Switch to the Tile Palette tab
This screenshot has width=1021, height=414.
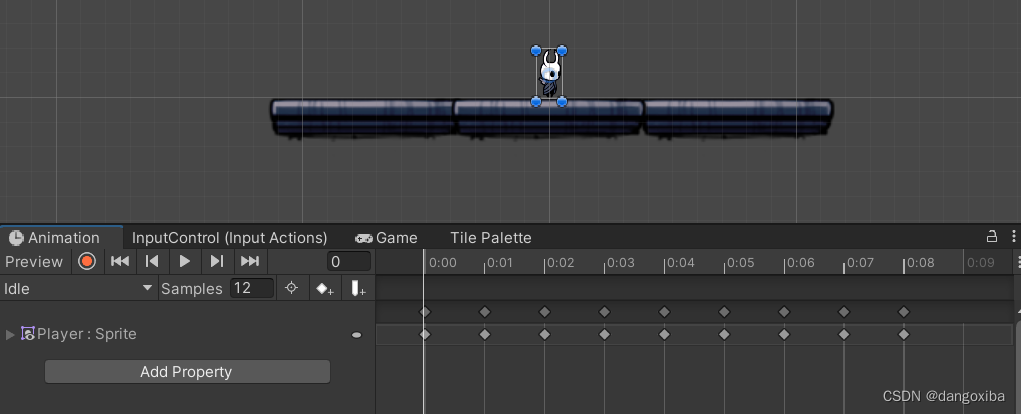coord(491,238)
